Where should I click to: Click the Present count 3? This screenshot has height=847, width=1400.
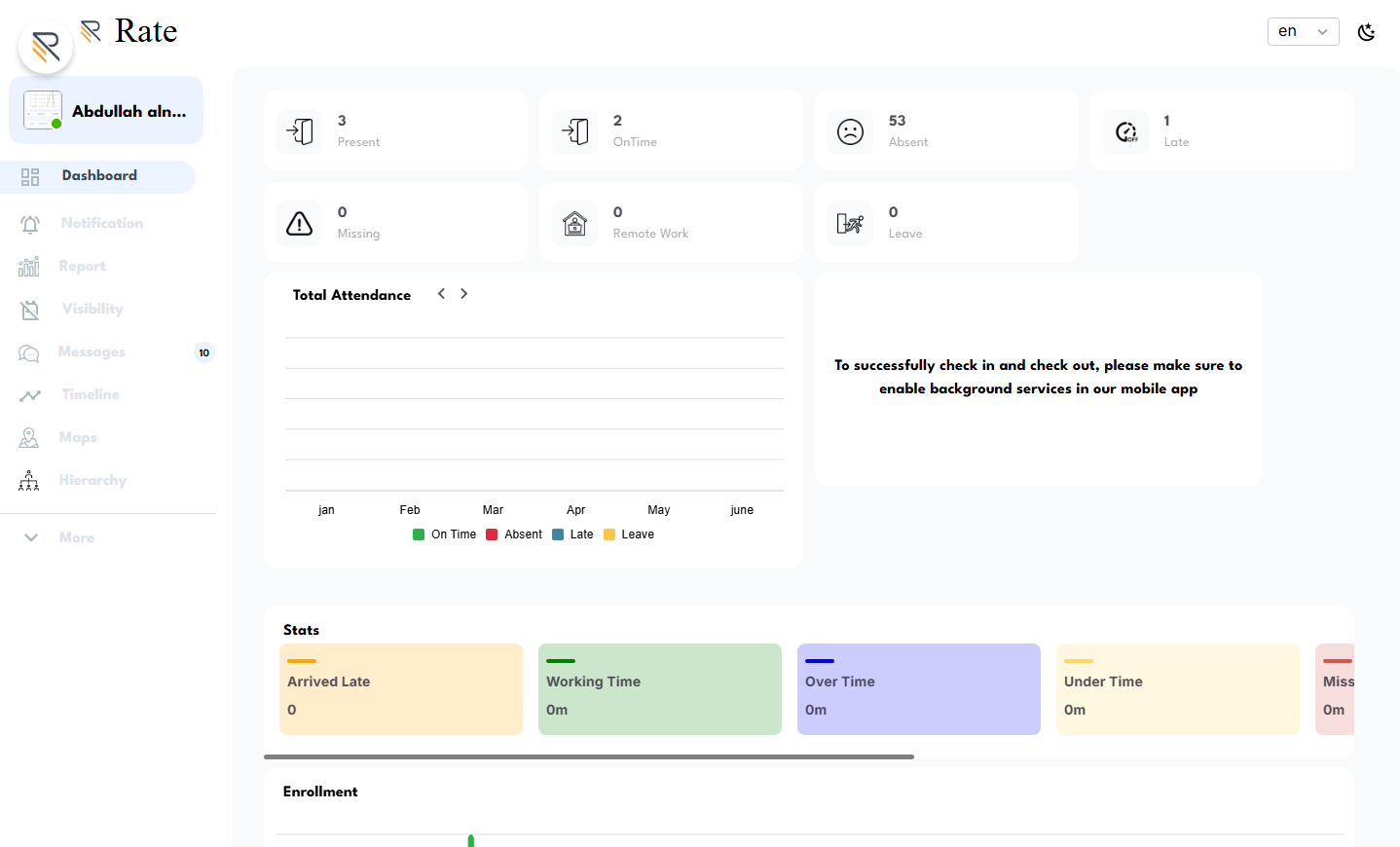pyautogui.click(x=342, y=121)
